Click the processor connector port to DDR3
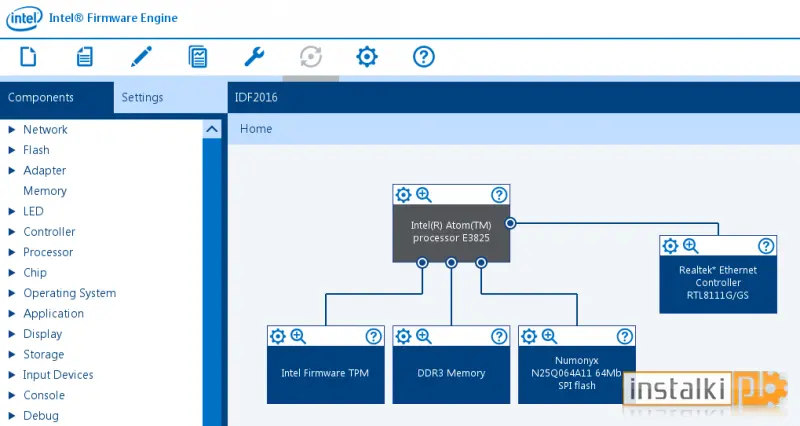The height and width of the screenshot is (426, 800). 451,263
